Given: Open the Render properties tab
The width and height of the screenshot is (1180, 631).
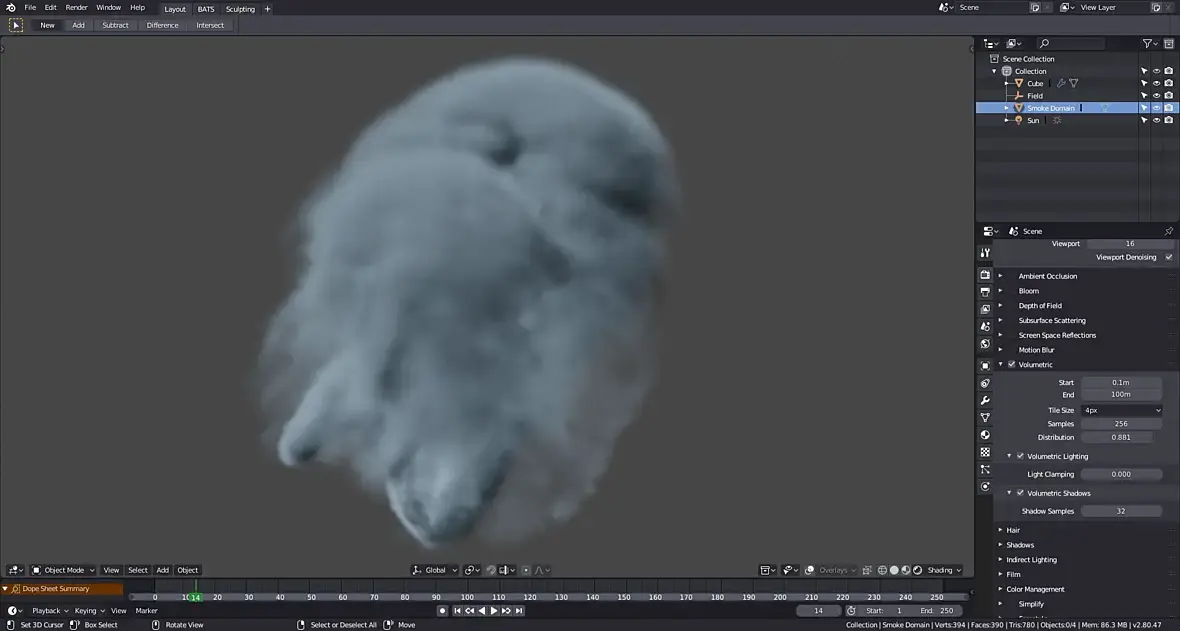Looking at the screenshot, I should click(985, 275).
